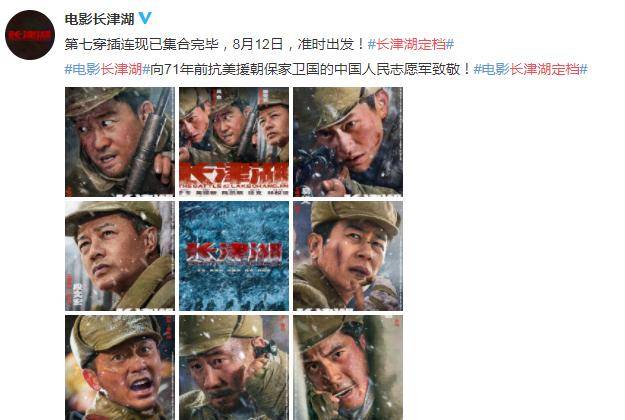Viewport: 625px width, 420px height.
Task: View top-middle poster with three soldiers
Action: [234, 142]
